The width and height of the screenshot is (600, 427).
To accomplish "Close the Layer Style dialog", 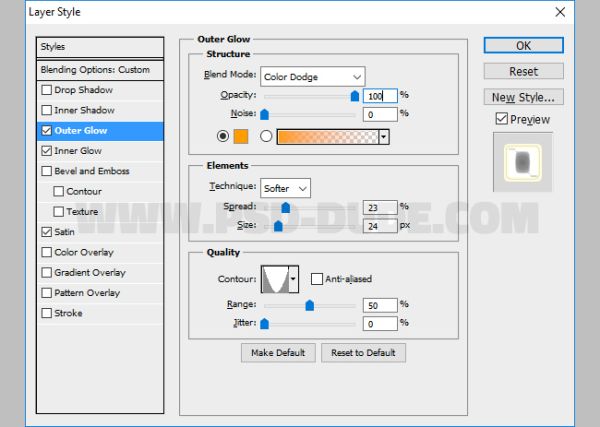I will click(x=560, y=12).
